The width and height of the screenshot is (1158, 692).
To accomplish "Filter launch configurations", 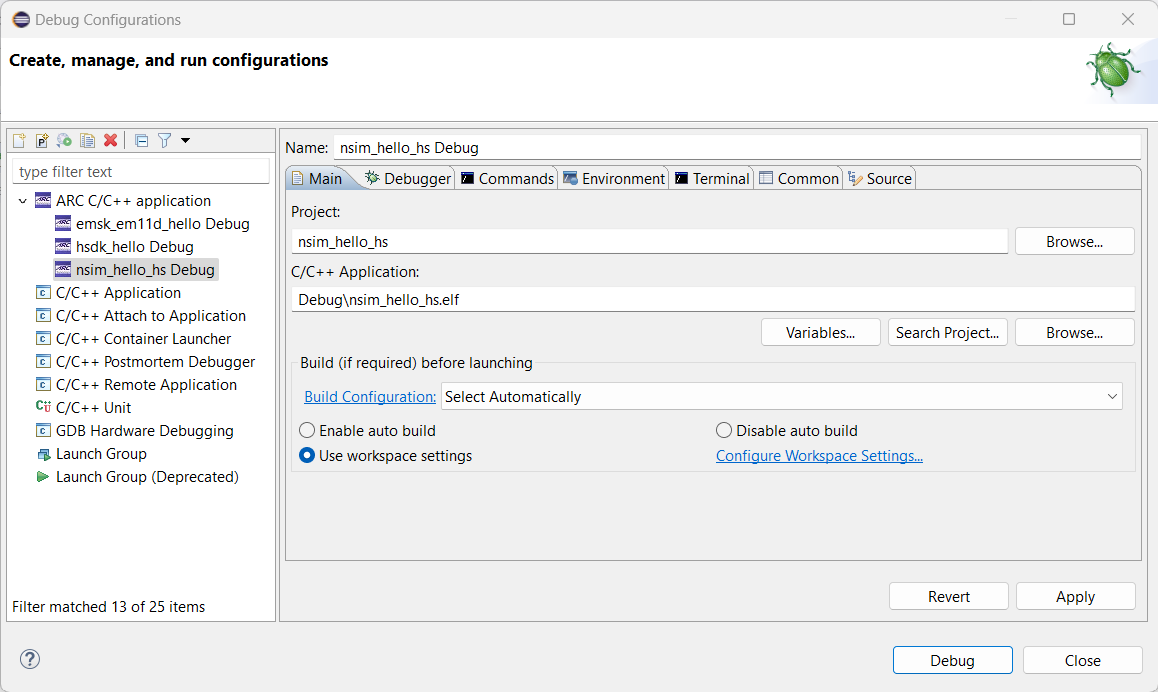I will coord(163,140).
